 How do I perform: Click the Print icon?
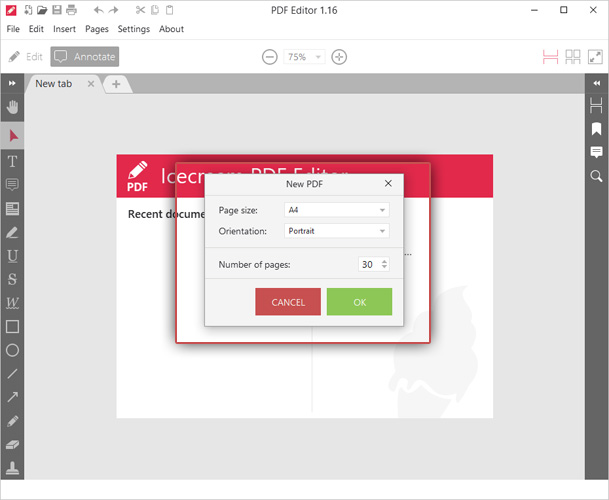71,10
